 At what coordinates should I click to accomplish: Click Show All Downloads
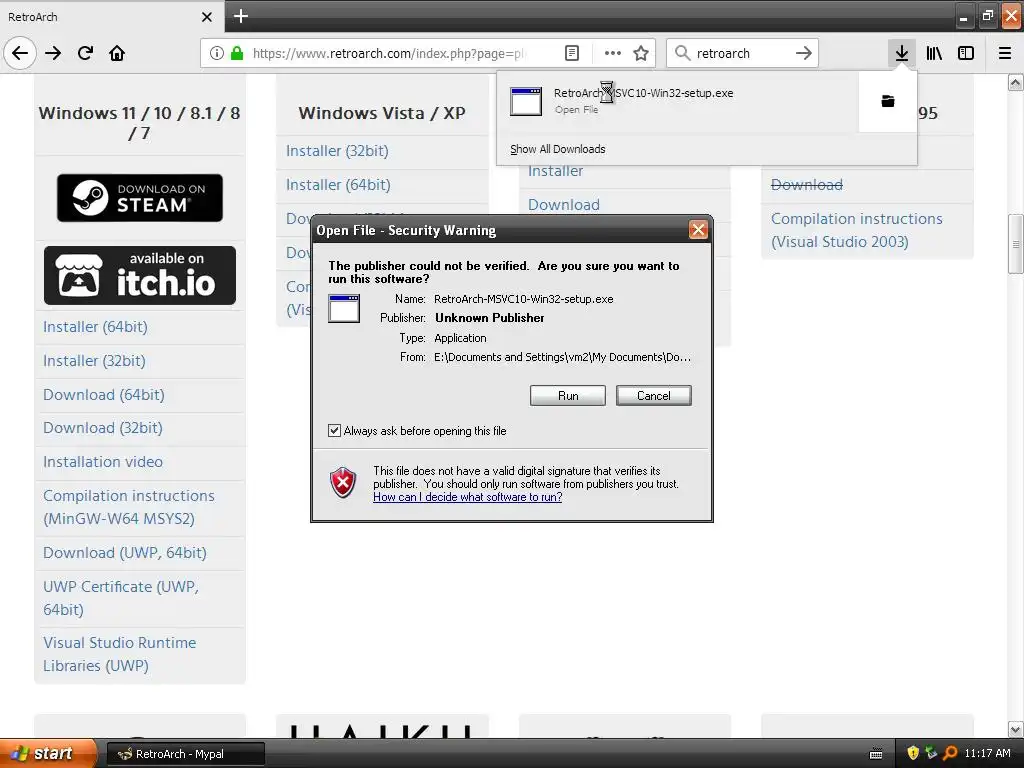tap(558, 149)
